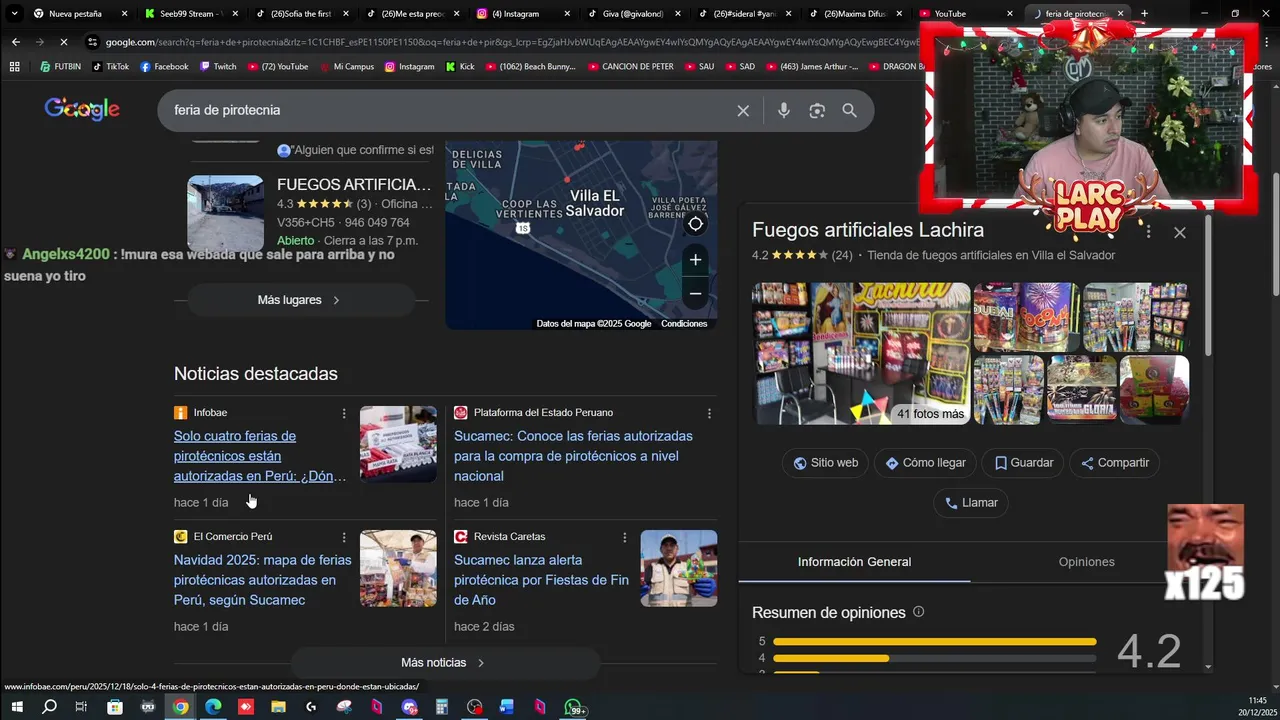Stop loading the page

click(x=64, y=42)
